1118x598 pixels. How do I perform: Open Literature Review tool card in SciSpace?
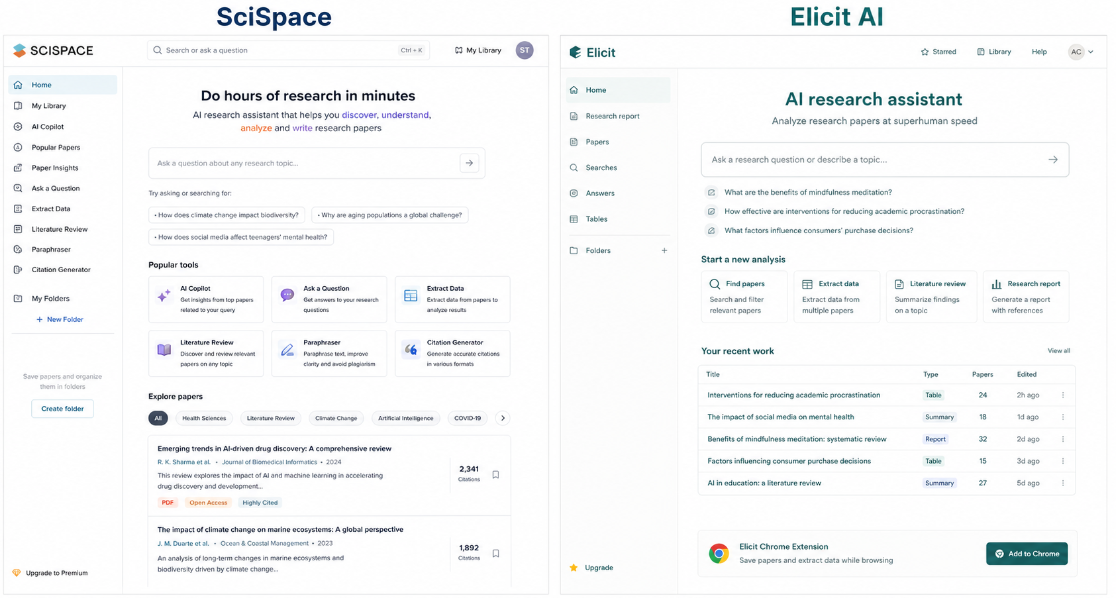pos(206,354)
